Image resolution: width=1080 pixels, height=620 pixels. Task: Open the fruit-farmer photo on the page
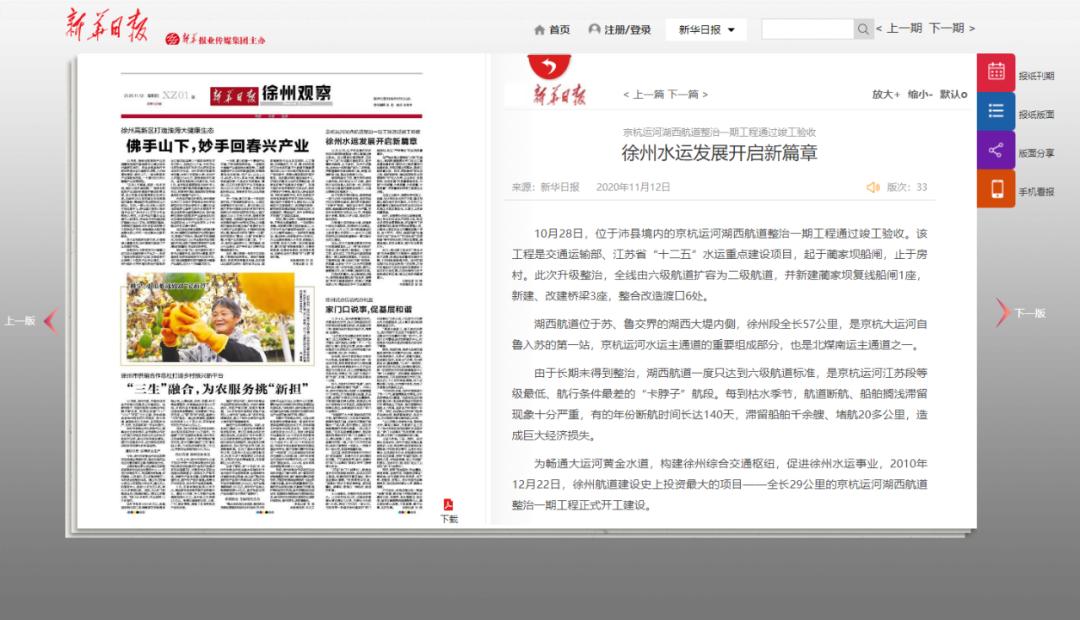218,318
